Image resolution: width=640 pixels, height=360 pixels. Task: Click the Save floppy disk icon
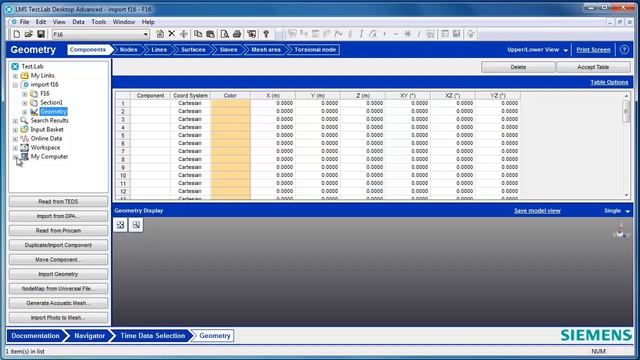pos(41,34)
